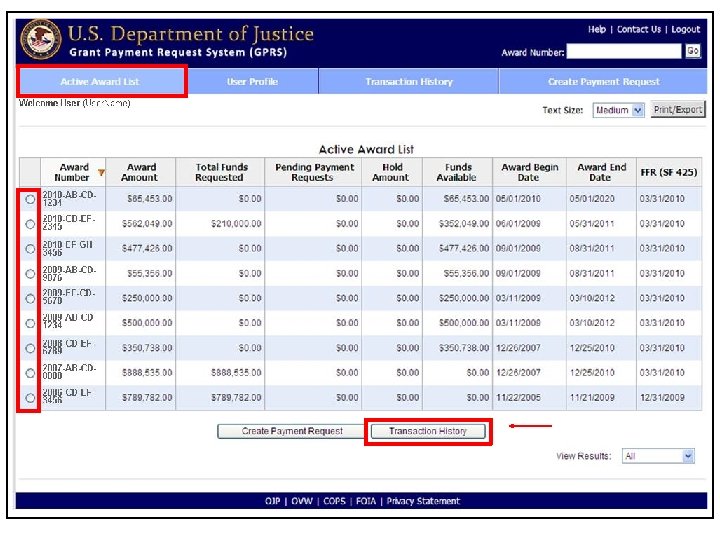Mark the radio button on the $500,000.00 award row
The image size is (720, 540).
point(30,323)
